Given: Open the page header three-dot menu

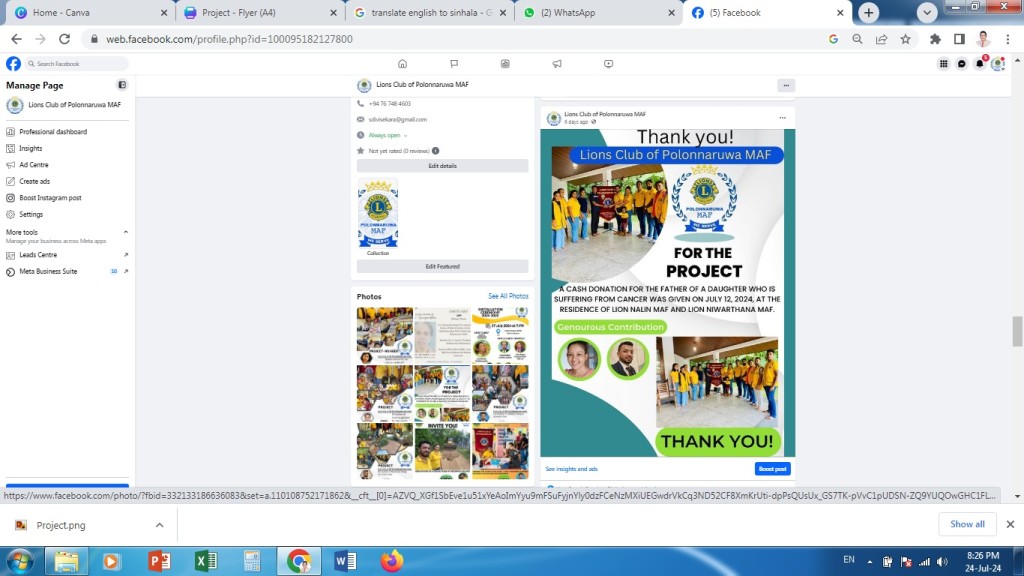Looking at the screenshot, I should pyautogui.click(x=786, y=85).
